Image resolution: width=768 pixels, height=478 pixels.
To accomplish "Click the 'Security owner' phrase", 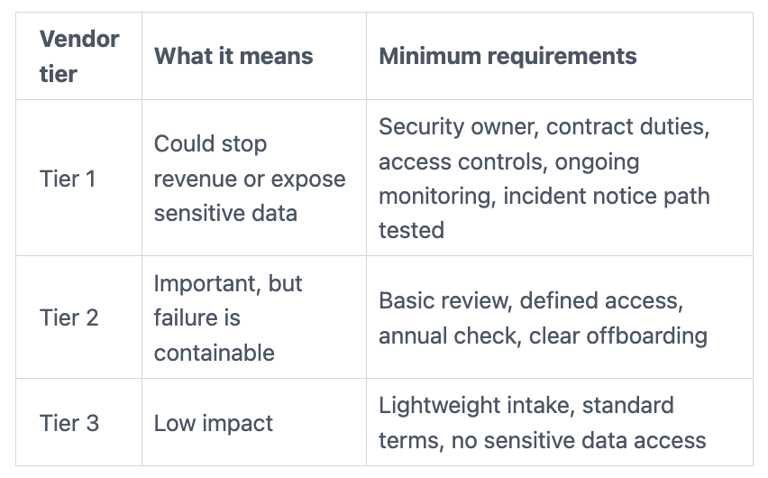I will [447, 128].
